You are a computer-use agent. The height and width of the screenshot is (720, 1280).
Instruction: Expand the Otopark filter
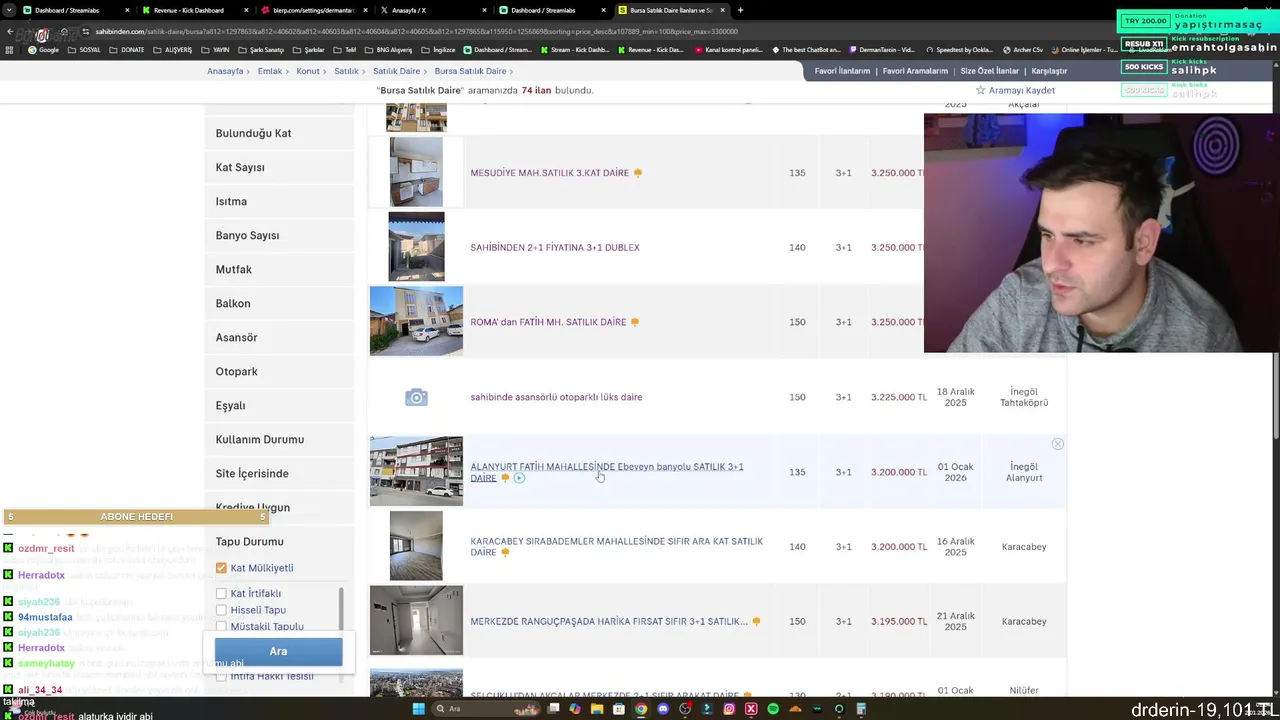(279, 371)
